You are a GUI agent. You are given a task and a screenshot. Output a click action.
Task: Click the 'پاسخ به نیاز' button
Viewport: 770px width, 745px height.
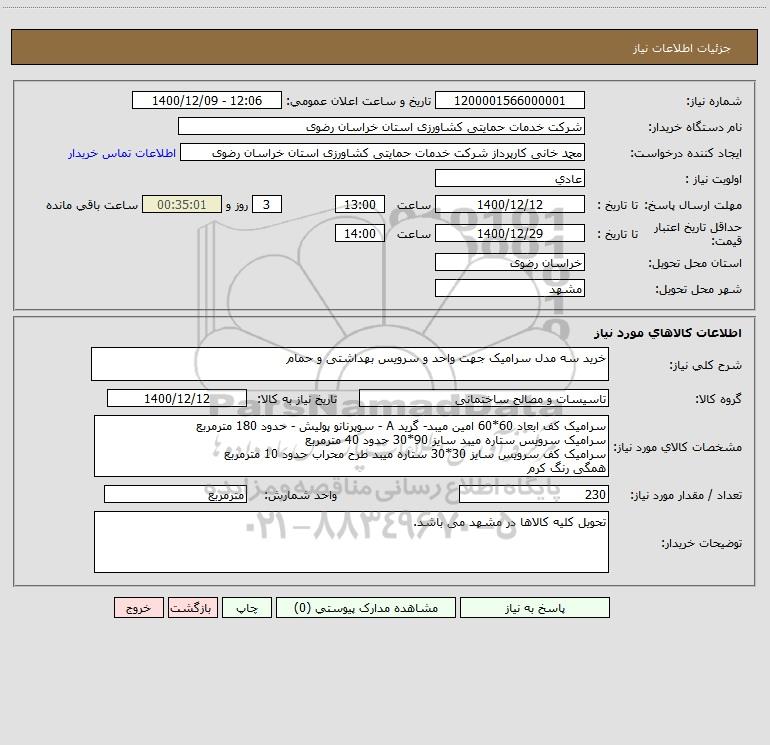pyautogui.click(x=535, y=607)
